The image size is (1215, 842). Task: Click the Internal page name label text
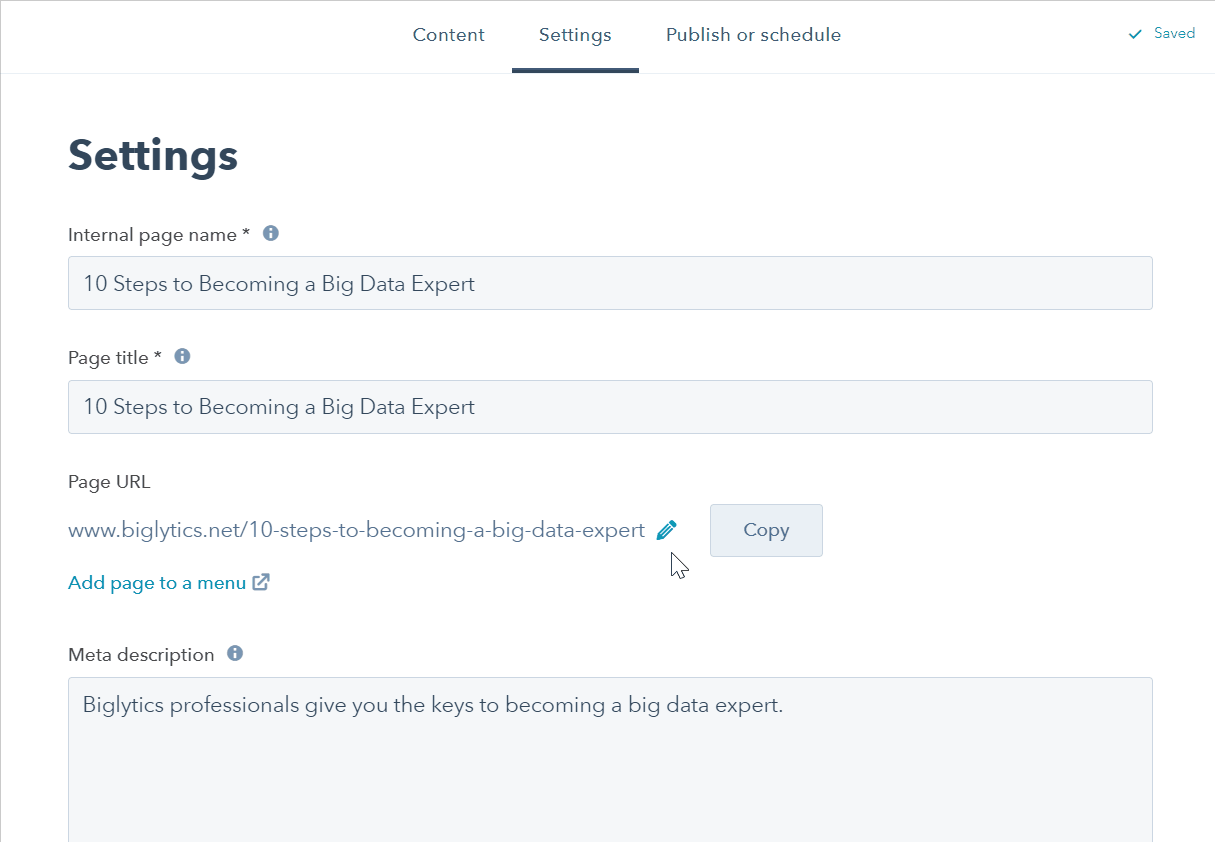158,235
